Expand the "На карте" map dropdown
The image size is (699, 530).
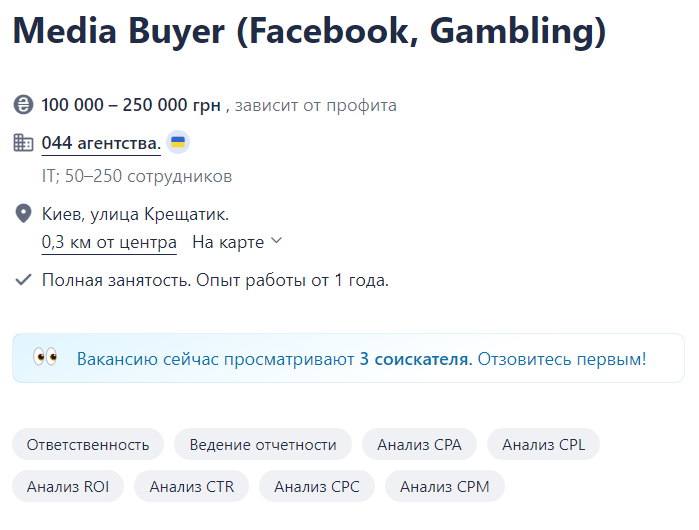pos(228,242)
